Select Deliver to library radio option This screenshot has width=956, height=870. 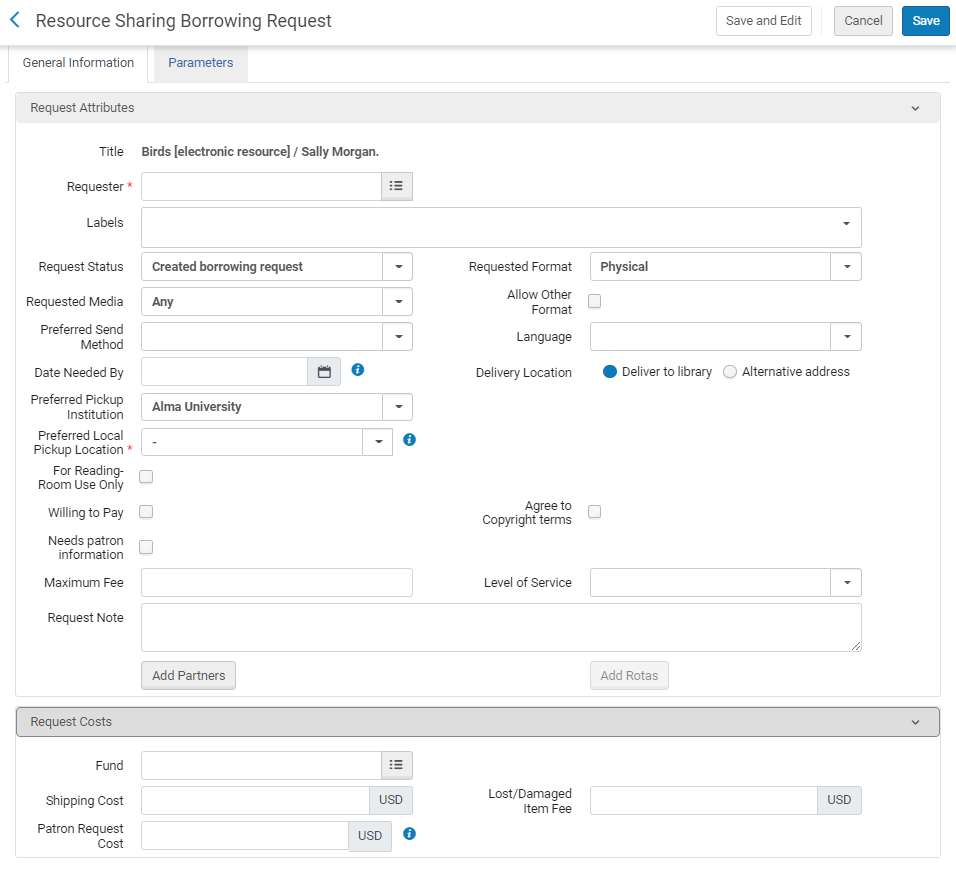pyautogui.click(x=610, y=372)
